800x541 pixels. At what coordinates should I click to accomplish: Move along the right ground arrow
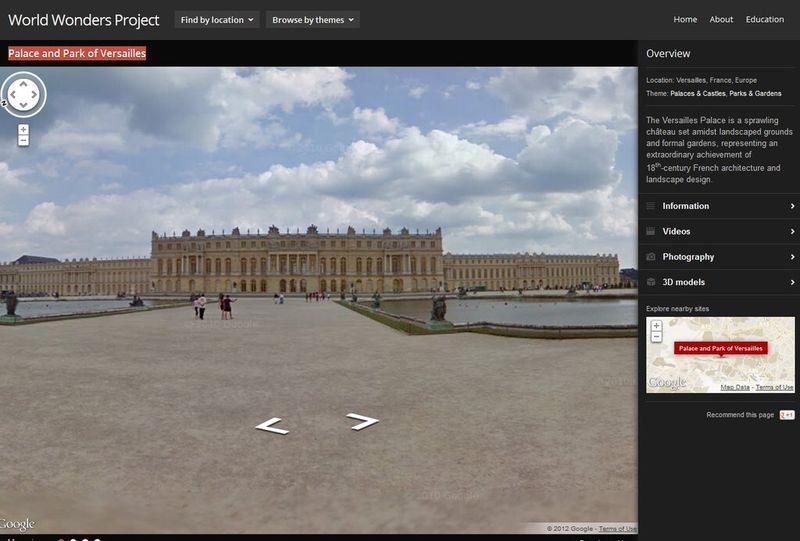point(362,422)
